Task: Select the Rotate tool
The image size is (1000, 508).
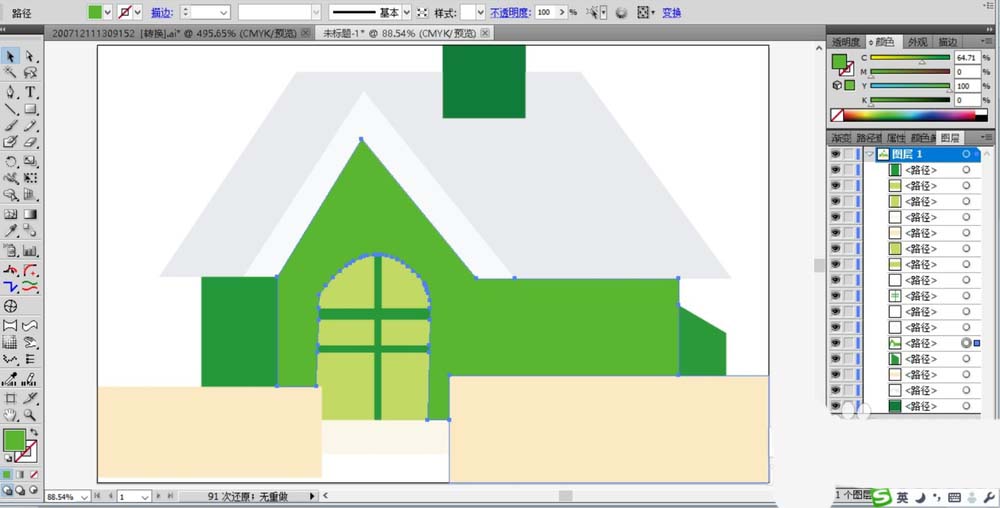Action: (10, 161)
